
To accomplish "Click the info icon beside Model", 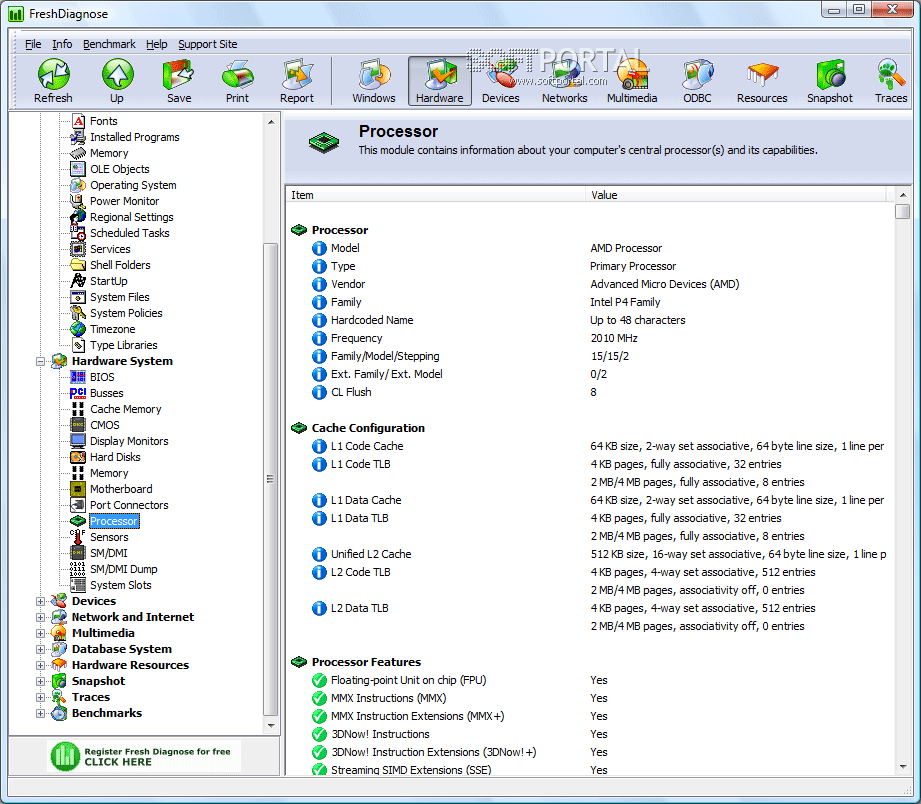I will [x=319, y=248].
